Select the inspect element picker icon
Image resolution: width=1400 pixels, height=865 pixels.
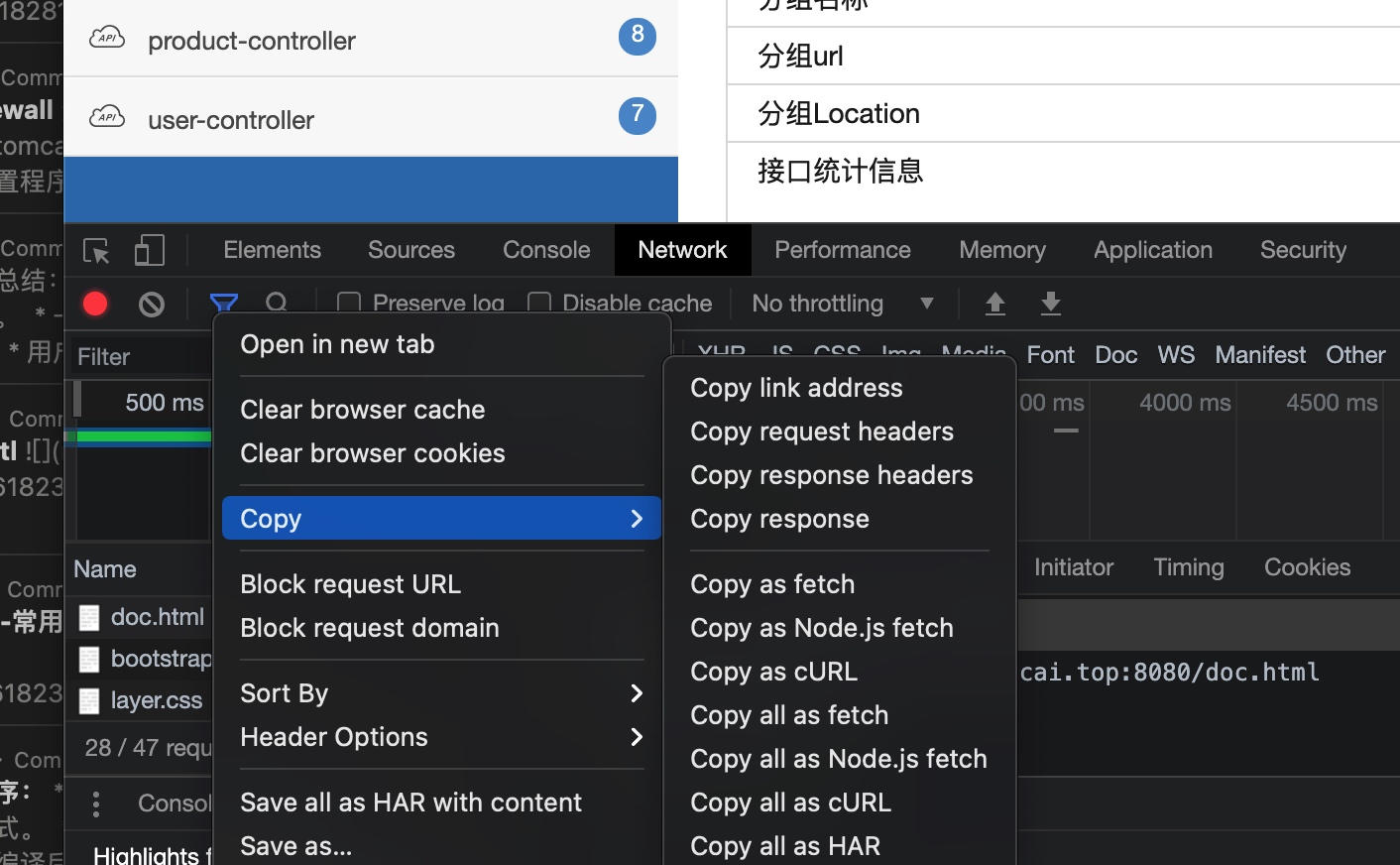pos(96,251)
